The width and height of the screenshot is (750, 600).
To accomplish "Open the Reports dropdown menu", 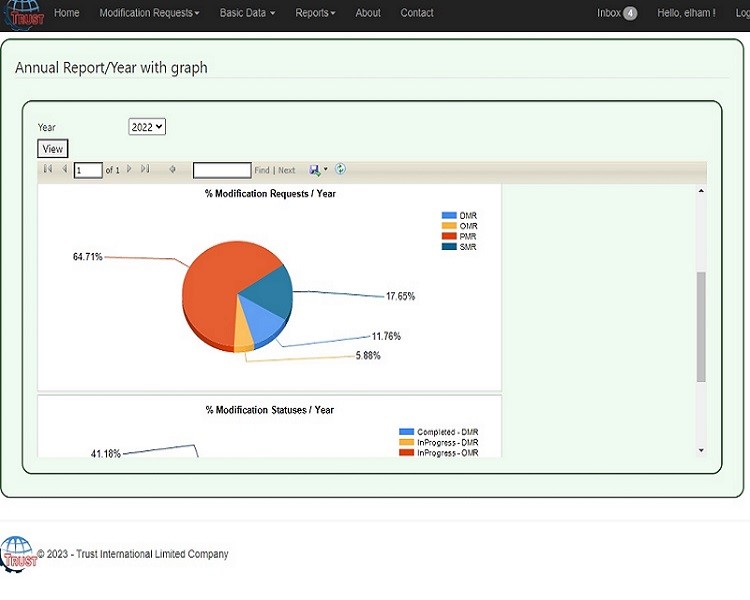I will 315,13.
